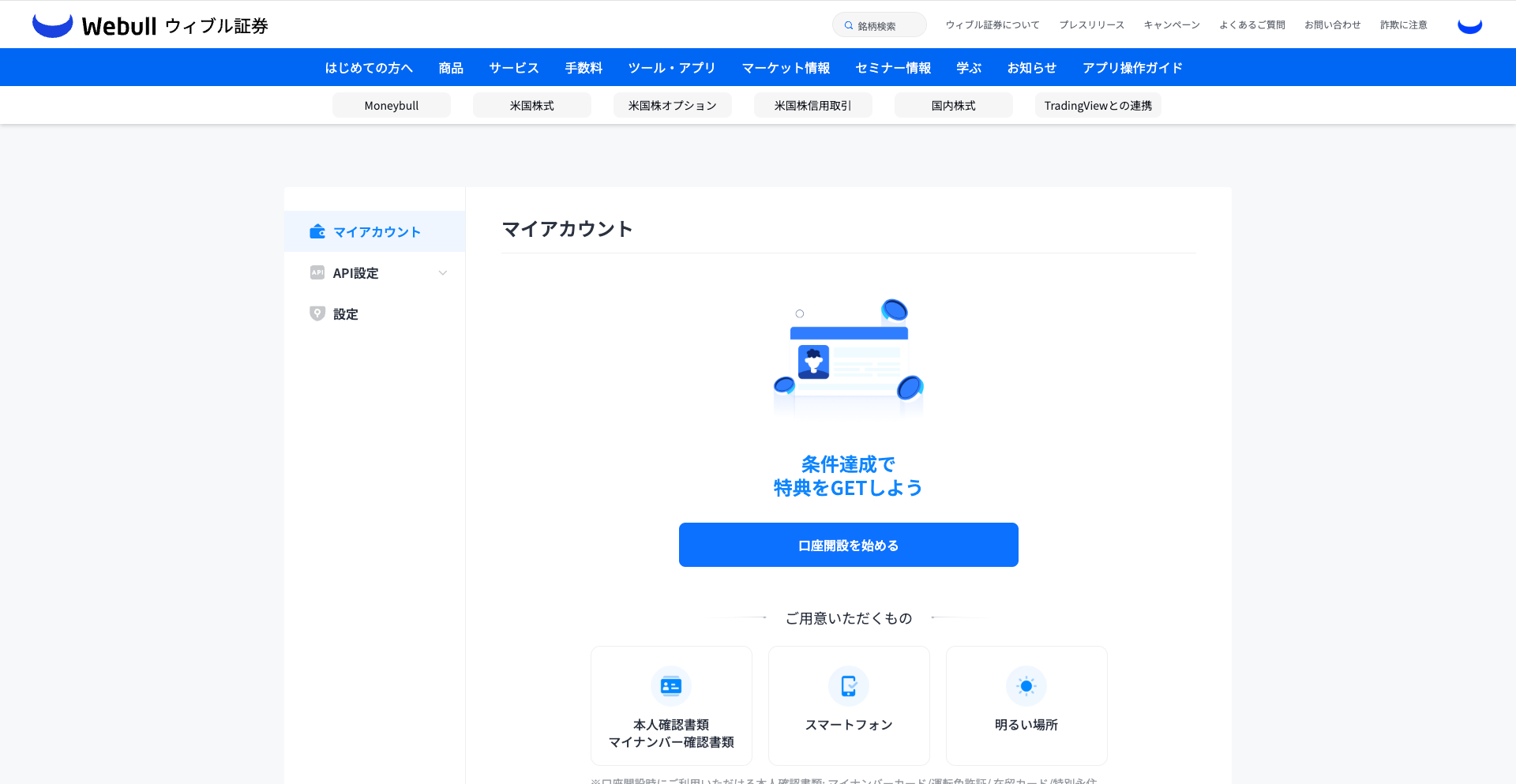Click the Webull logo in header
The image size is (1516, 784).
[x=150, y=25]
